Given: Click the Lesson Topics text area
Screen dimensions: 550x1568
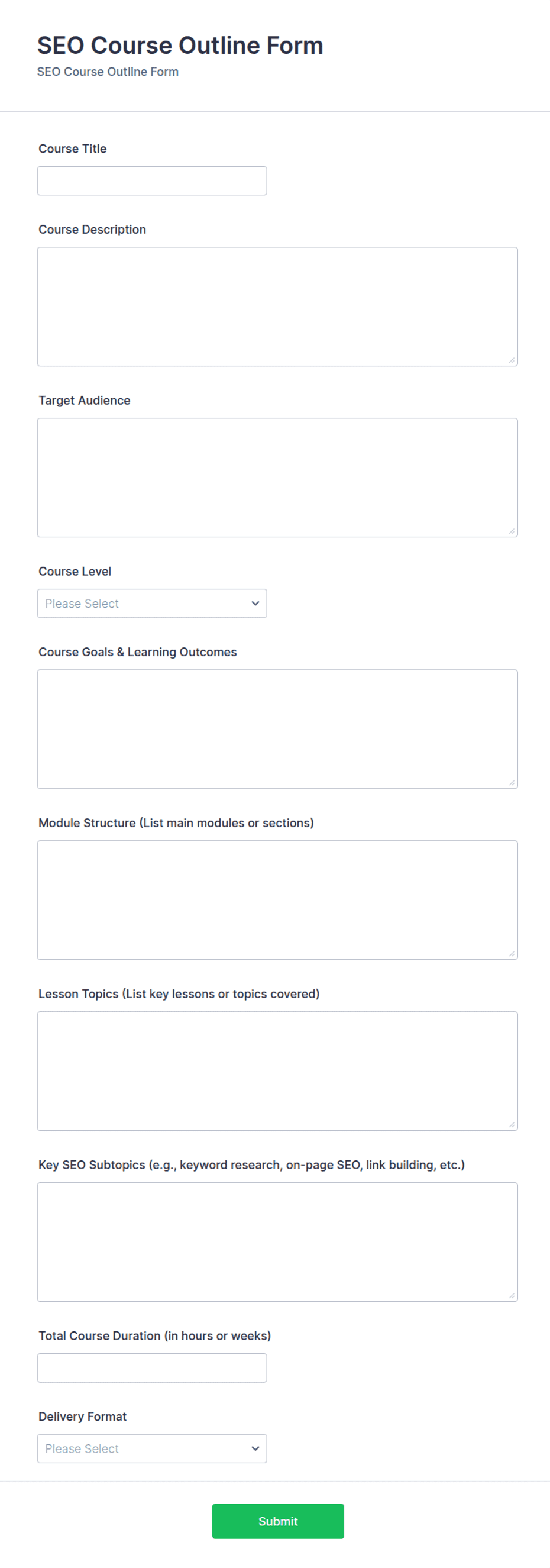Looking at the screenshot, I should 277,1072.
